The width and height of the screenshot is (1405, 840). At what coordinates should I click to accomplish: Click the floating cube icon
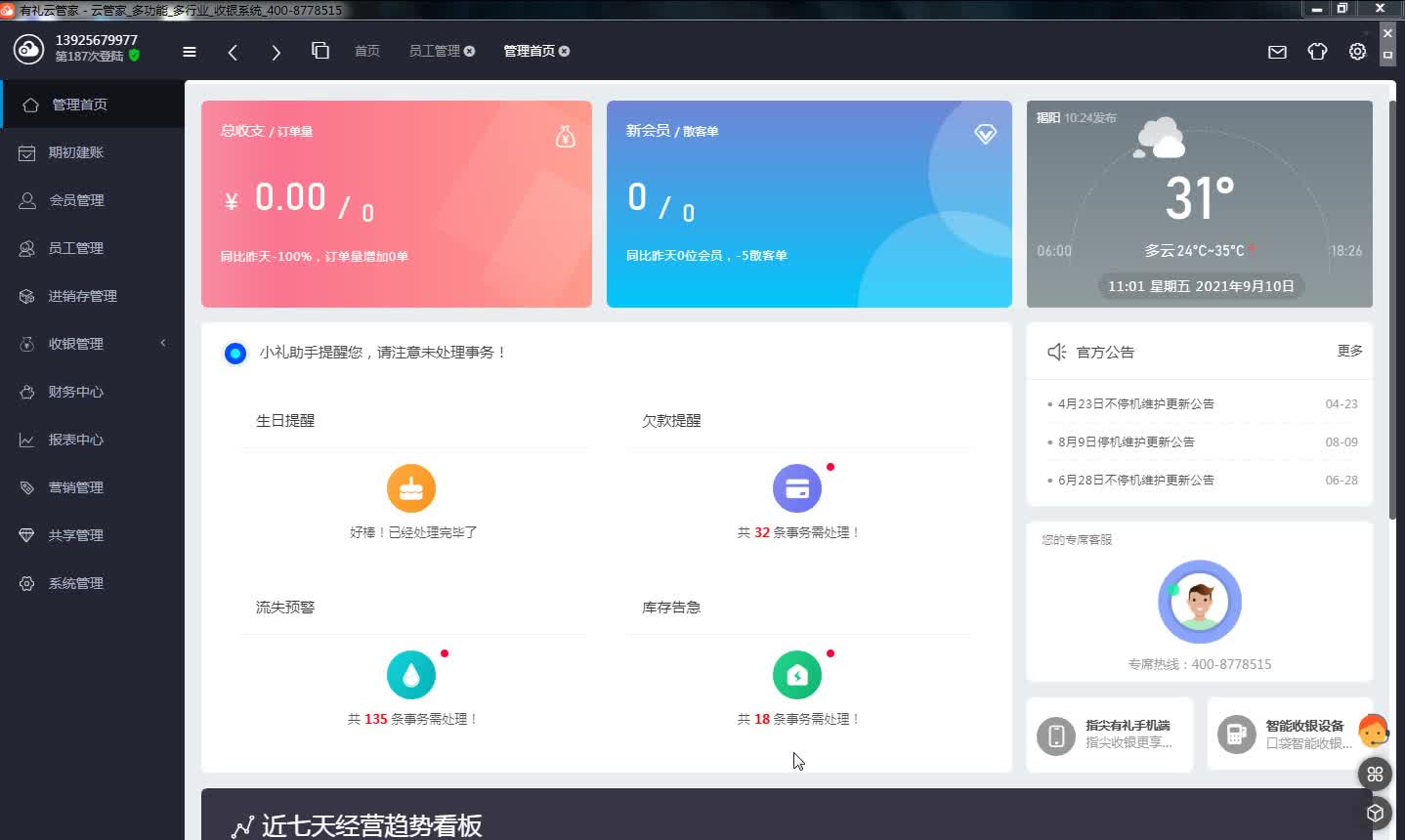click(1375, 813)
